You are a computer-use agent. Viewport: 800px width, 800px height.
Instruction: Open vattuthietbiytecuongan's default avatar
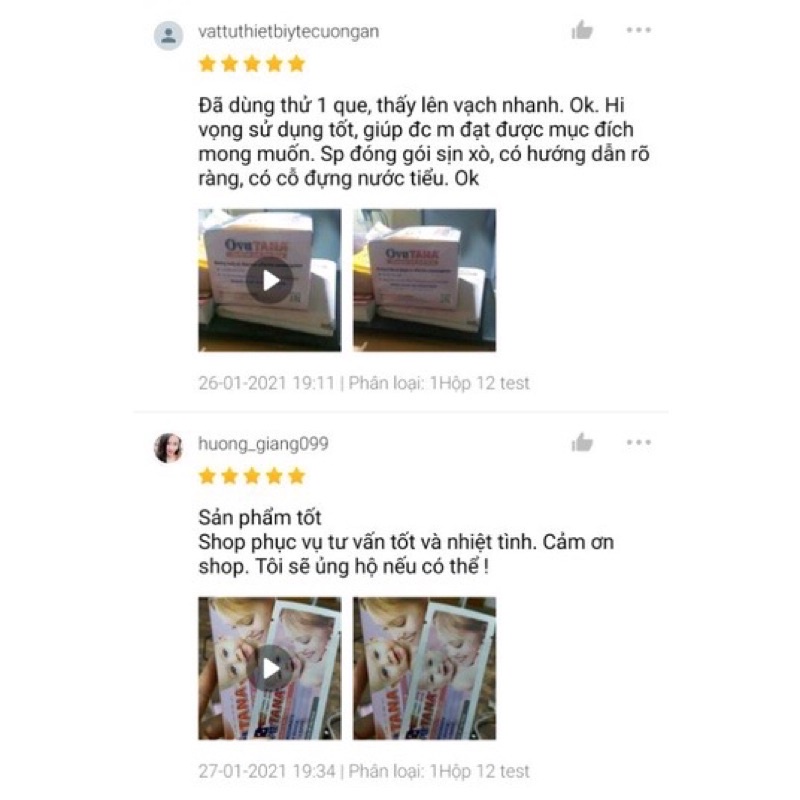[168, 36]
